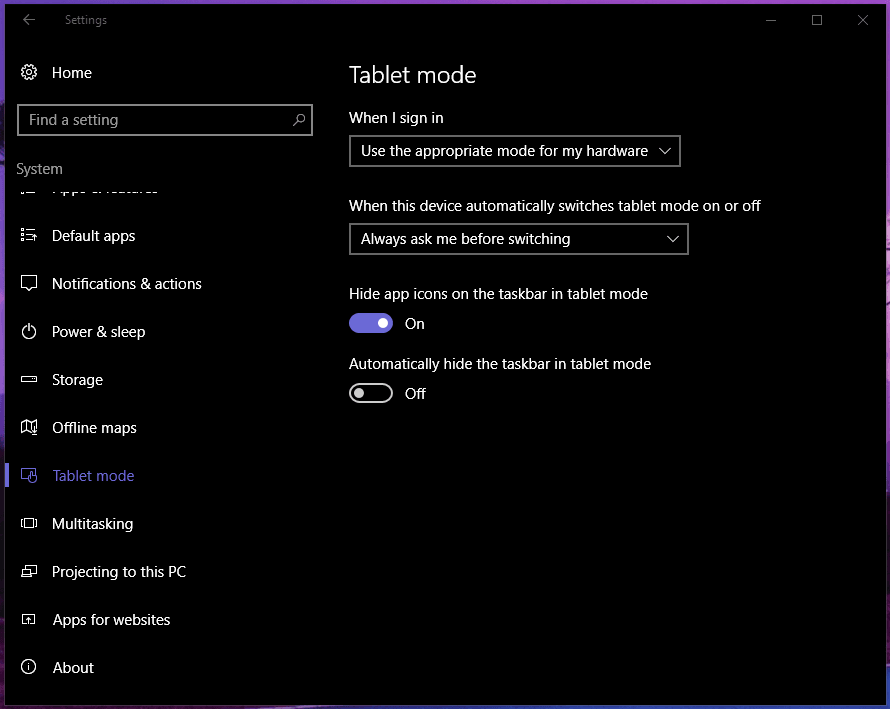Expand the Always ask me before switching dropdown
Screen dimensions: 890x709
518,239
